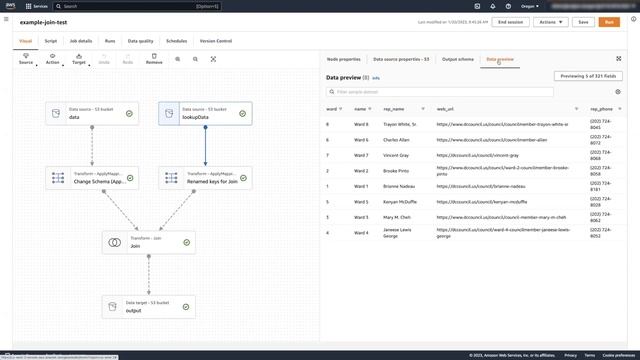Open the Data preview Info link
640x360 pixels.
pos(376,78)
